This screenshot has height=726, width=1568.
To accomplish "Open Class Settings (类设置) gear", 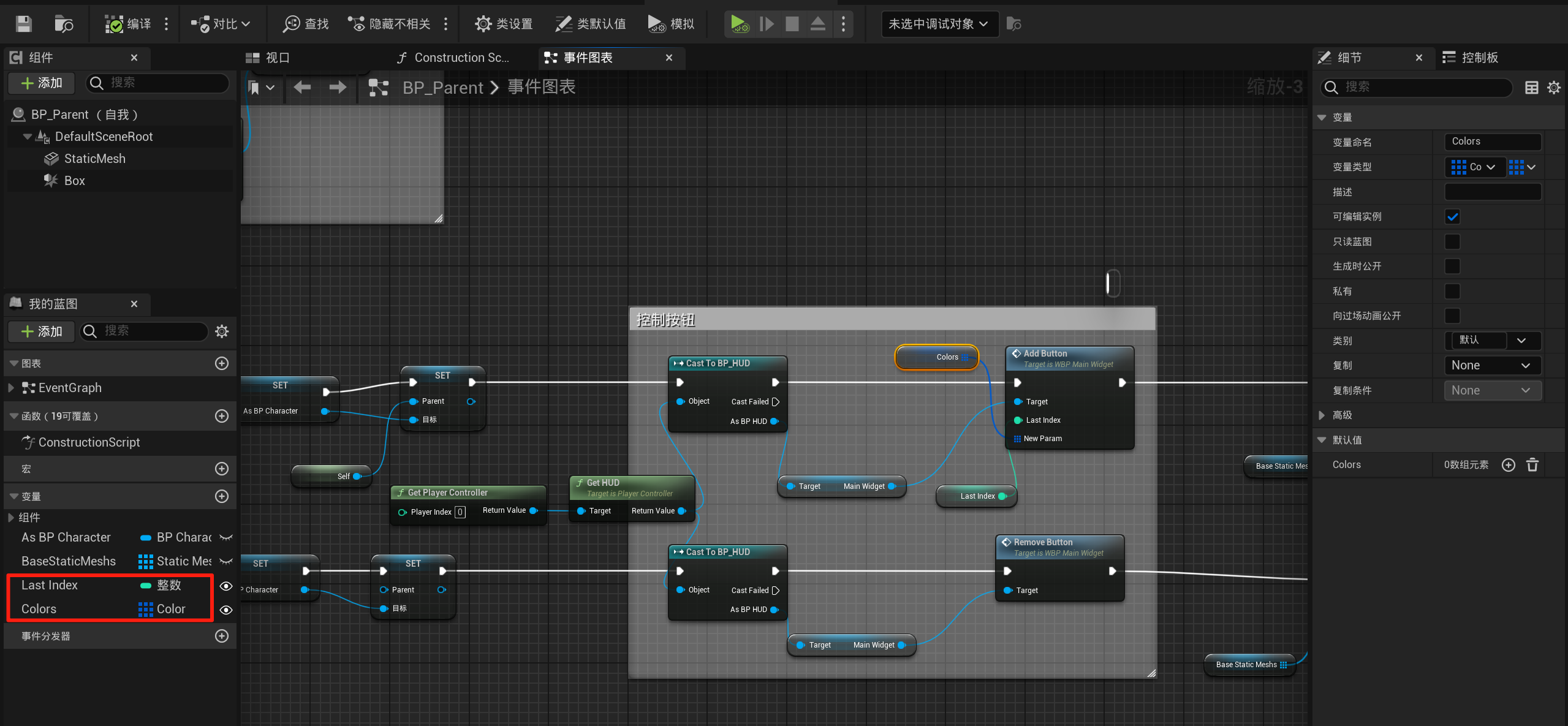I will 483,24.
